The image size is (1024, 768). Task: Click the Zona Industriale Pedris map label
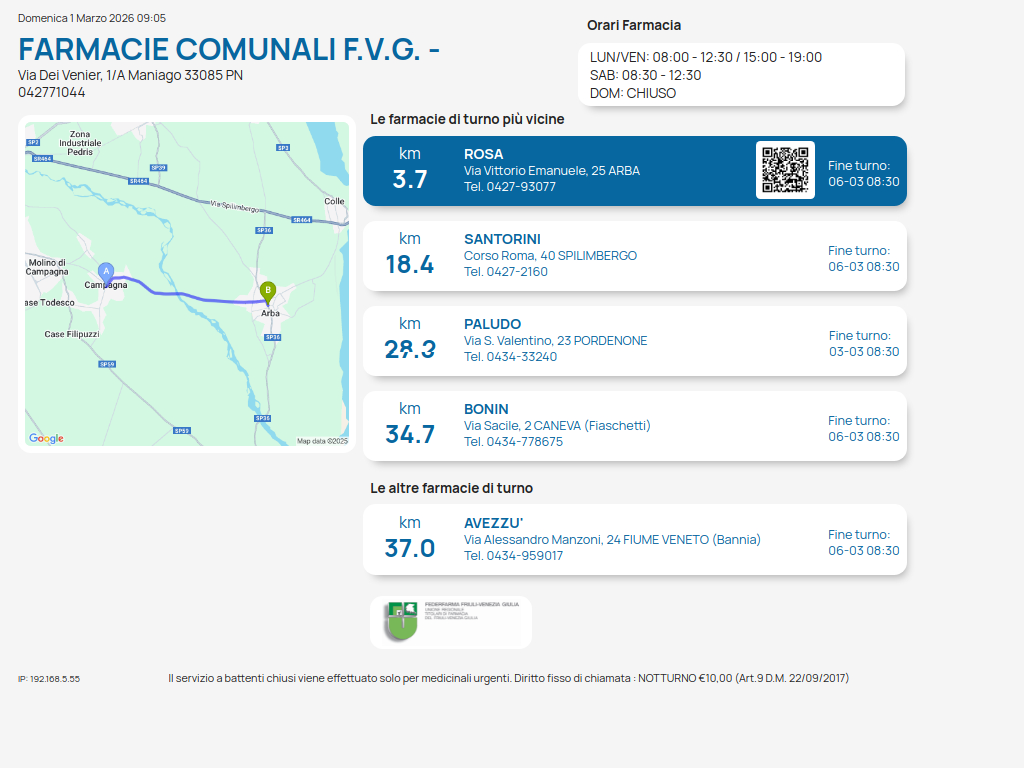(x=80, y=143)
